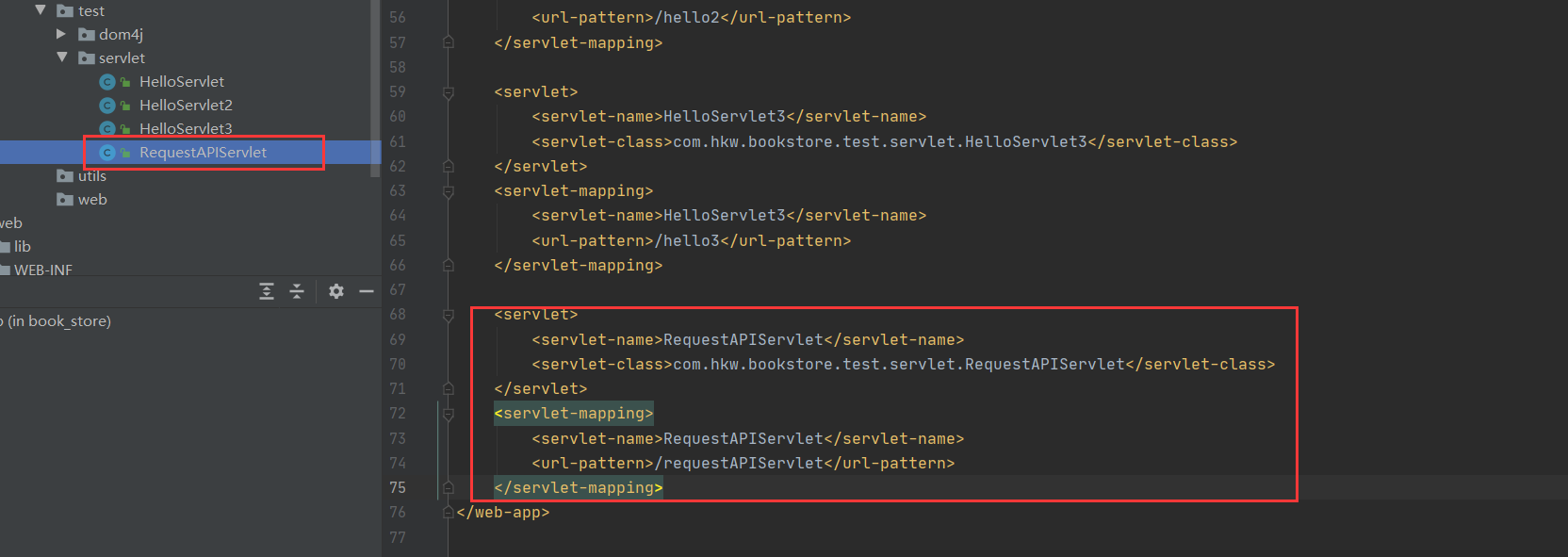Toggle code fold marker on line 59
This screenshot has height=557, width=1568.
449,92
